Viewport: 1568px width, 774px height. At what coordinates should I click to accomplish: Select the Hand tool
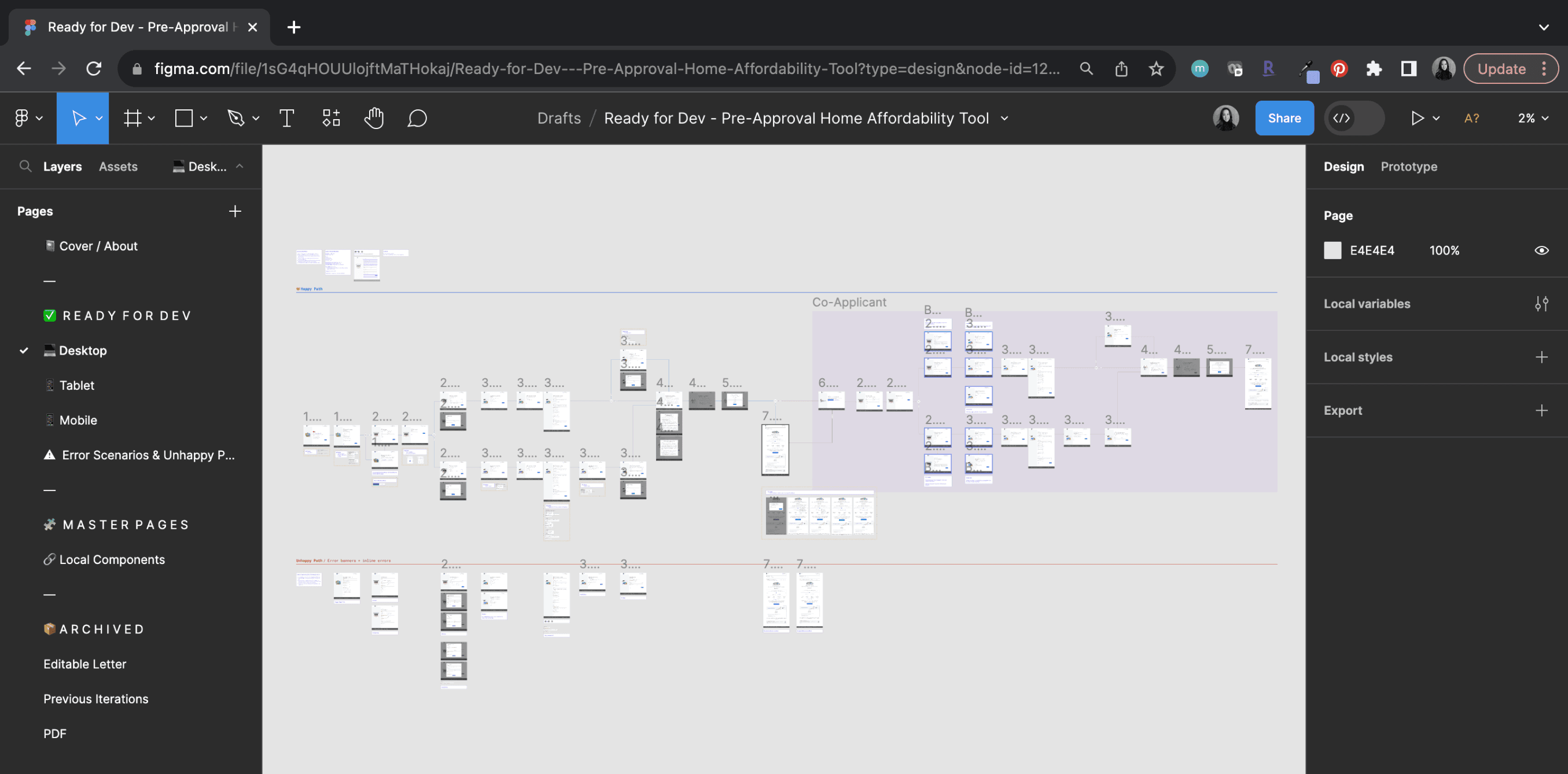(x=374, y=118)
